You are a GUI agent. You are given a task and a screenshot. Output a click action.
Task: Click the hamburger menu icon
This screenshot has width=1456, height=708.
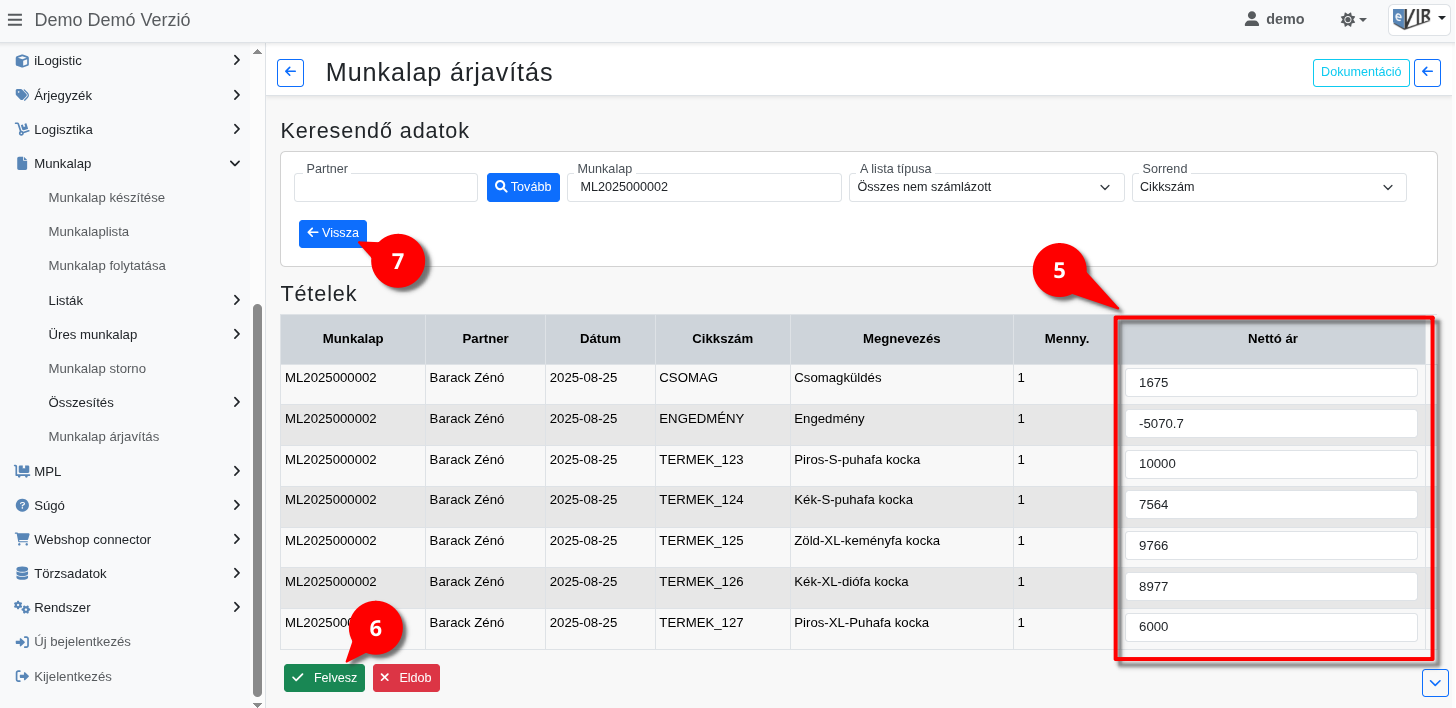[14, 20]
